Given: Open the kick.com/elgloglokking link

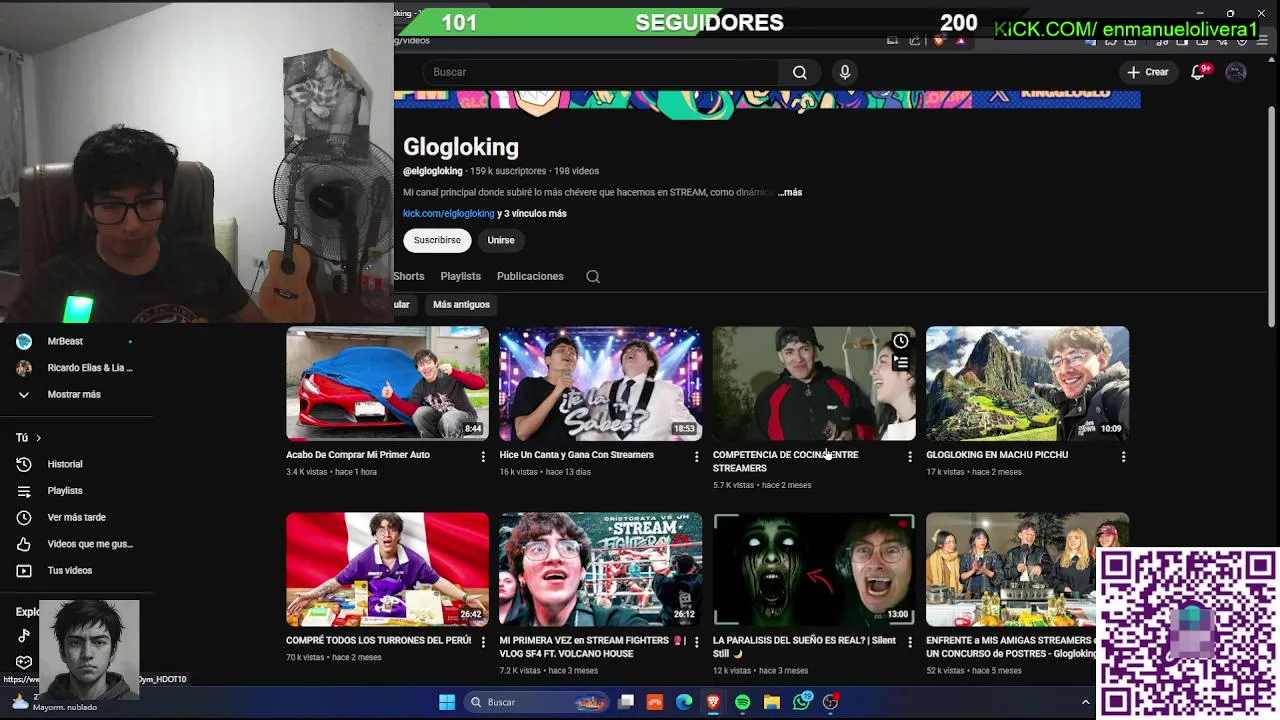Looking at the screenshot, I should pos(448,213).
